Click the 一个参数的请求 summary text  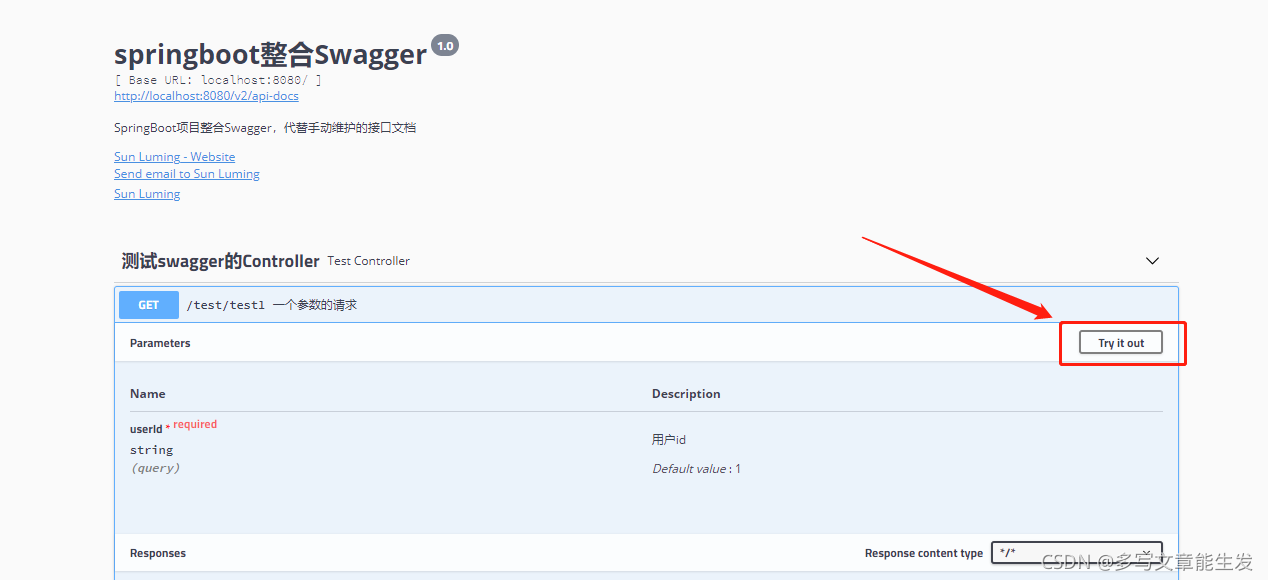point(315,305)
